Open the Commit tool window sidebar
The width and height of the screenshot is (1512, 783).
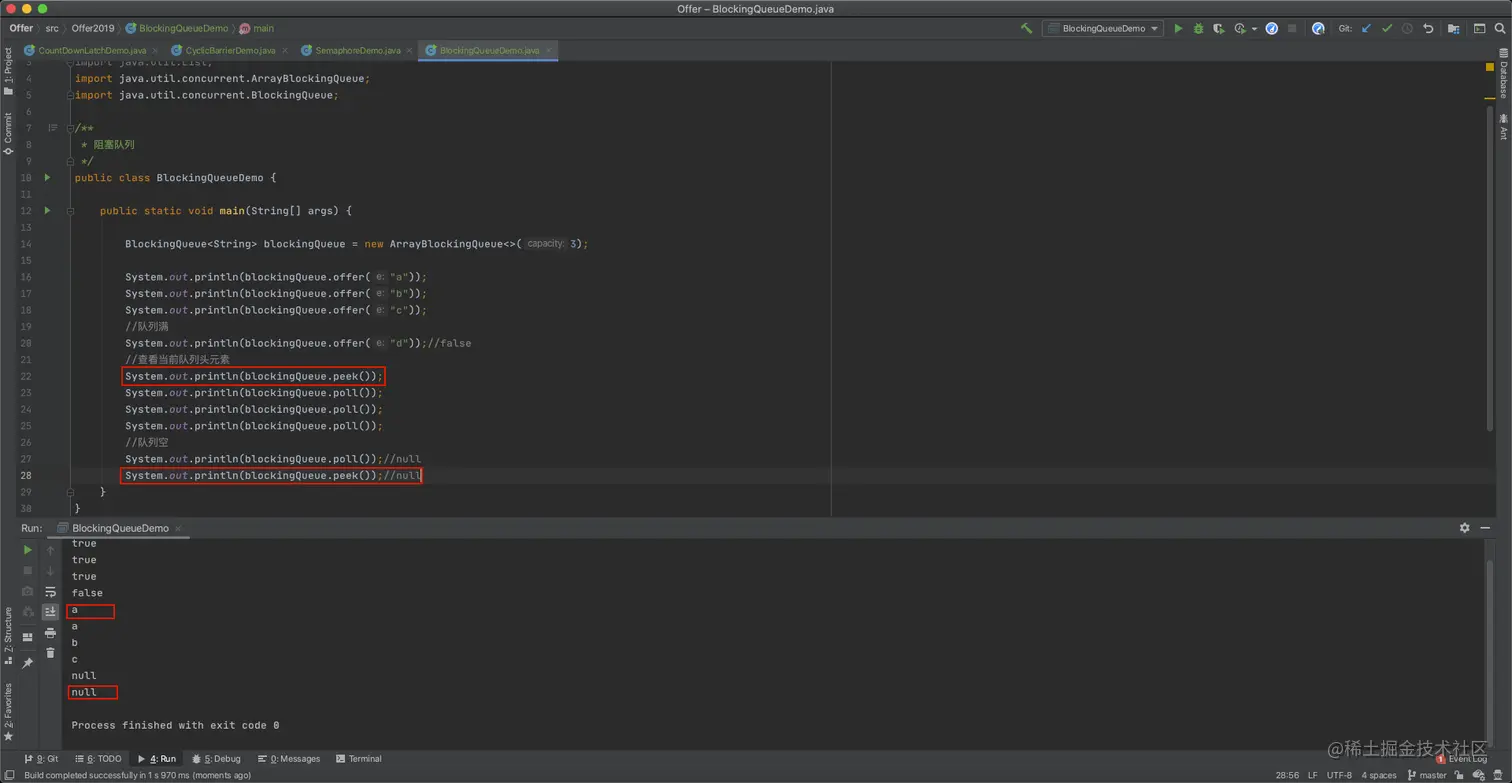[8, 133]
